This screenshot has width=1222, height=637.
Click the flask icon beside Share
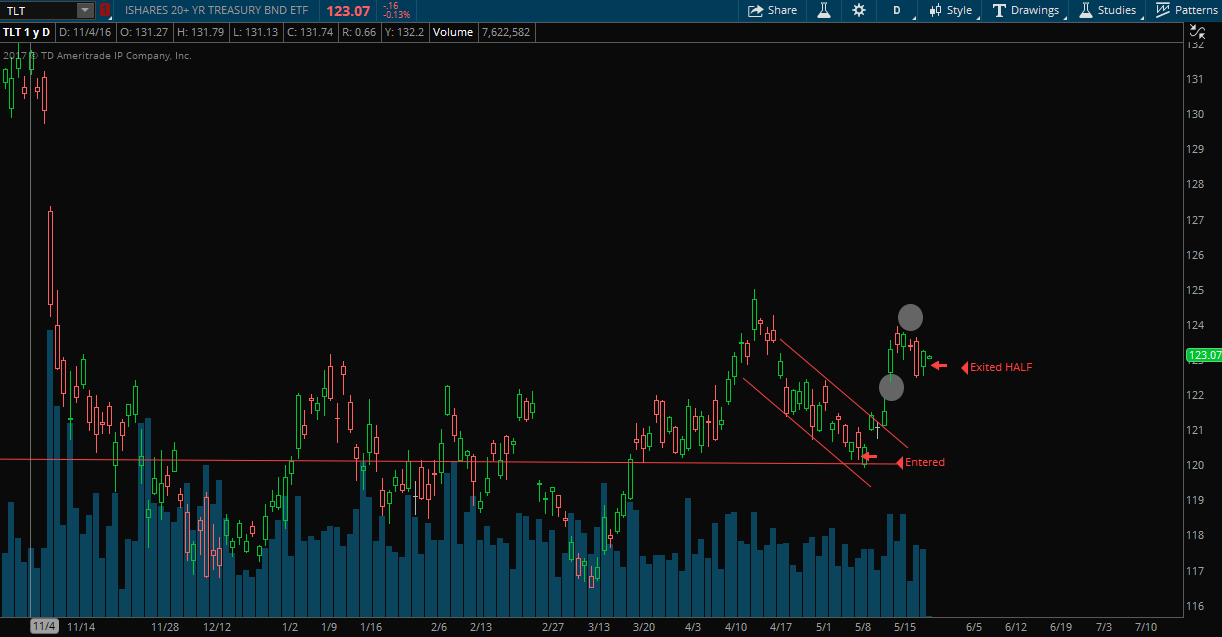pyautogui.click(x=825, y=10)
